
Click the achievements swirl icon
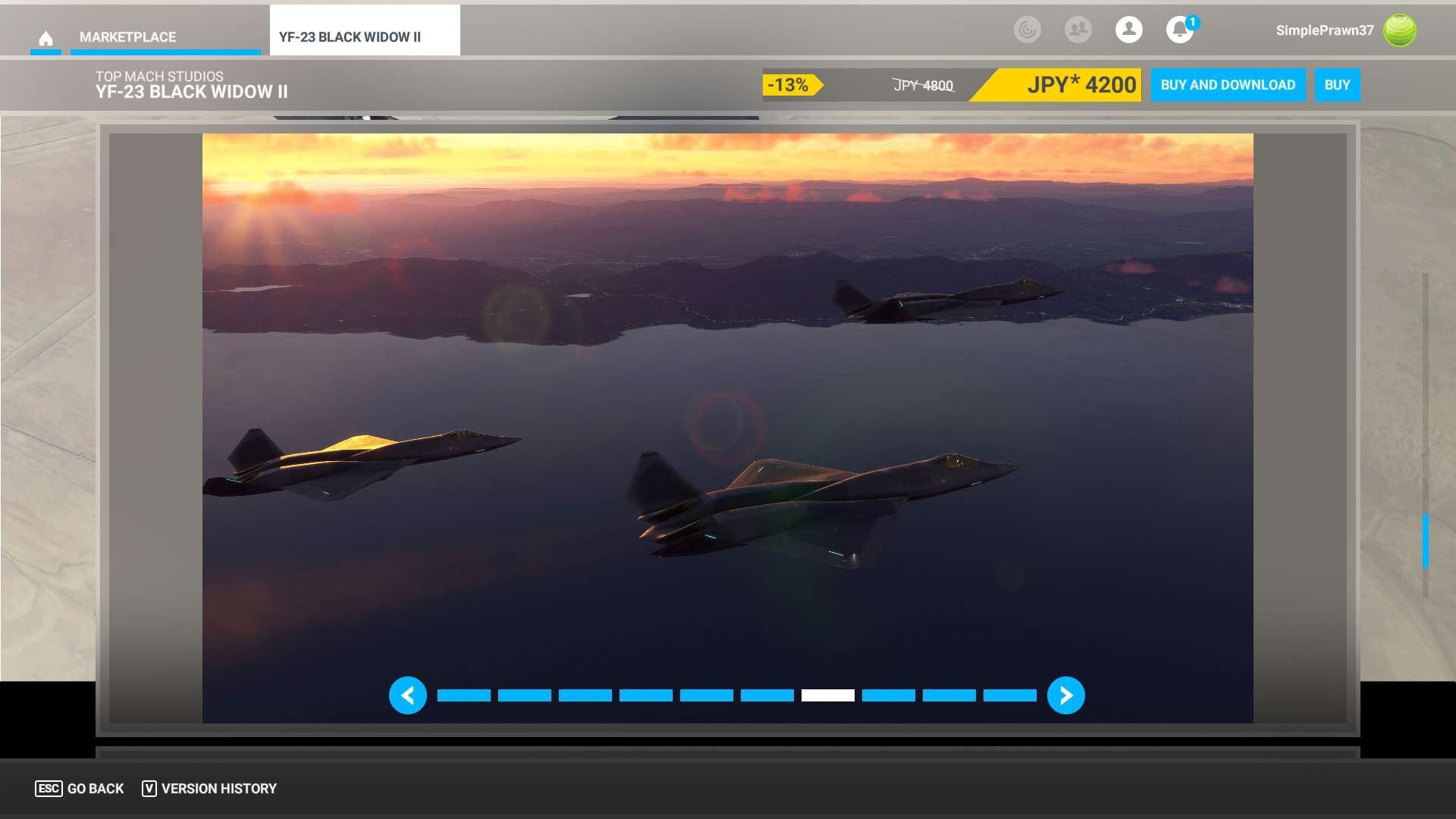(x=1027, y=30)
